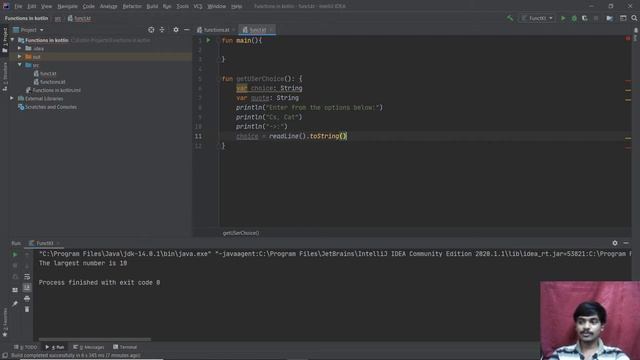Viewport: 640px width, 360px height.
Task: Switch to functions.kt editor tab
Action: (216, 30)
